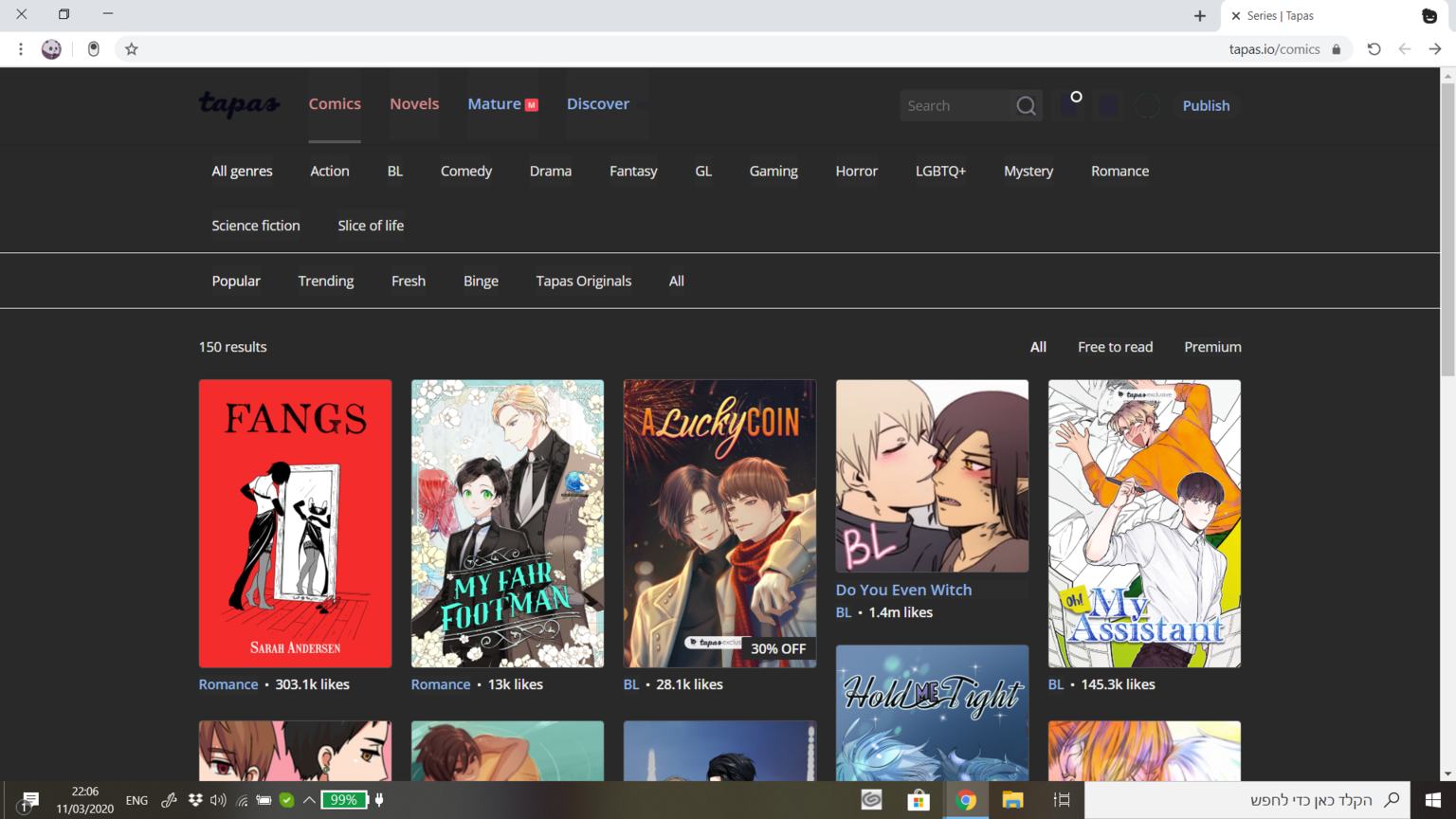The height and width of the screenshot is (819, 1456).
Task: Open the notifications bell icon
Action: [1108, 106]
